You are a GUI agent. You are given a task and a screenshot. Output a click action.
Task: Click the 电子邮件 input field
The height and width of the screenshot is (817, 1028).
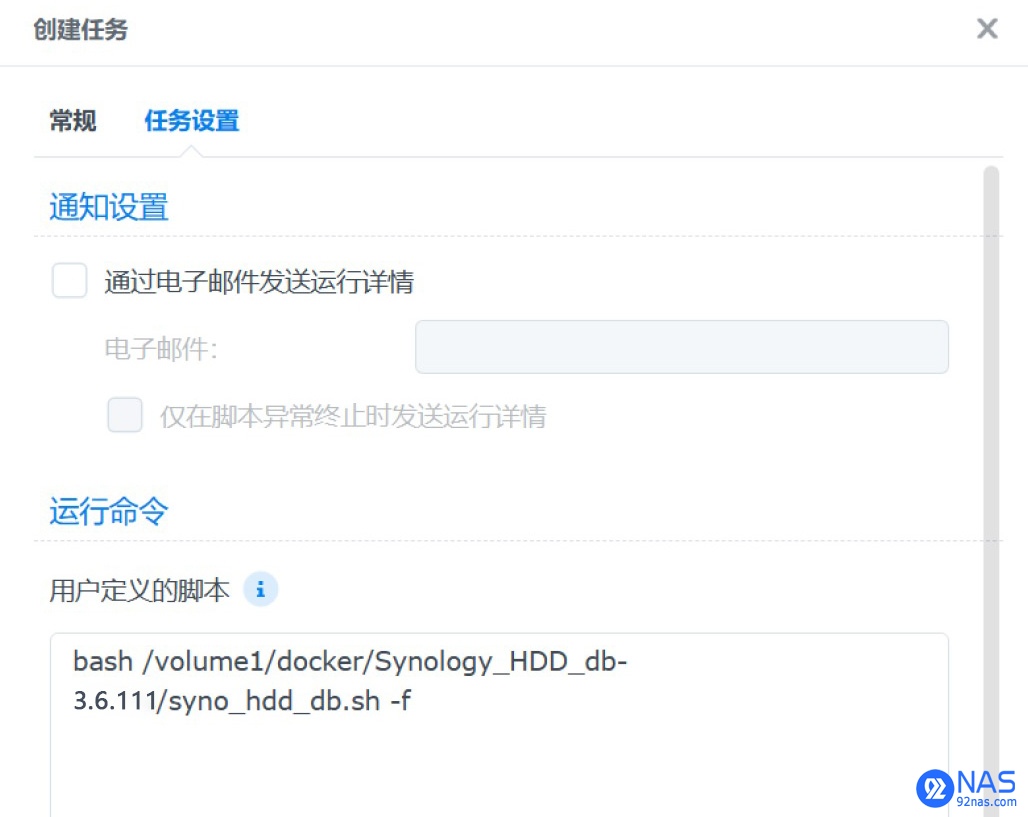[x=682, y=347]
